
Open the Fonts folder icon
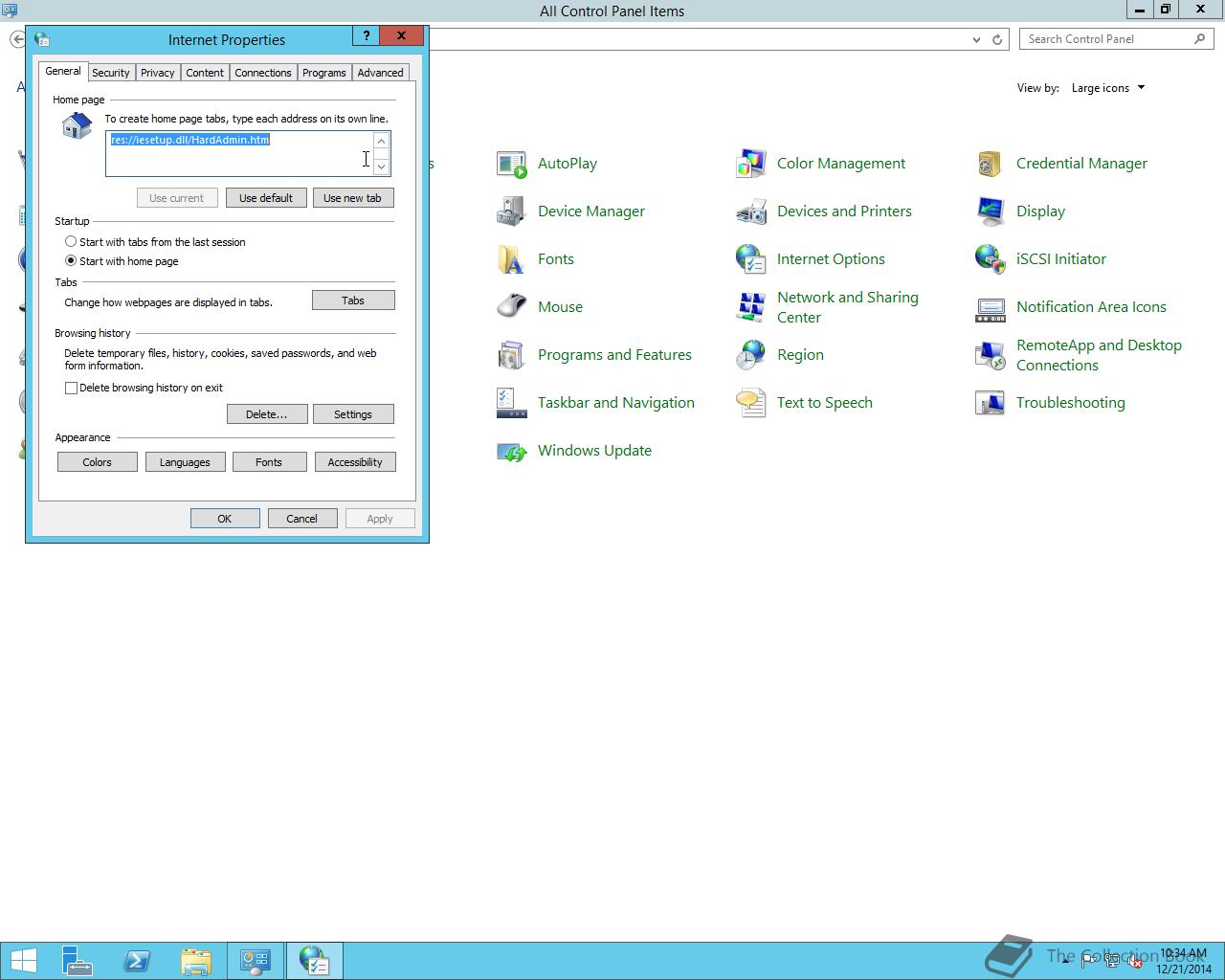pos(512,259)
